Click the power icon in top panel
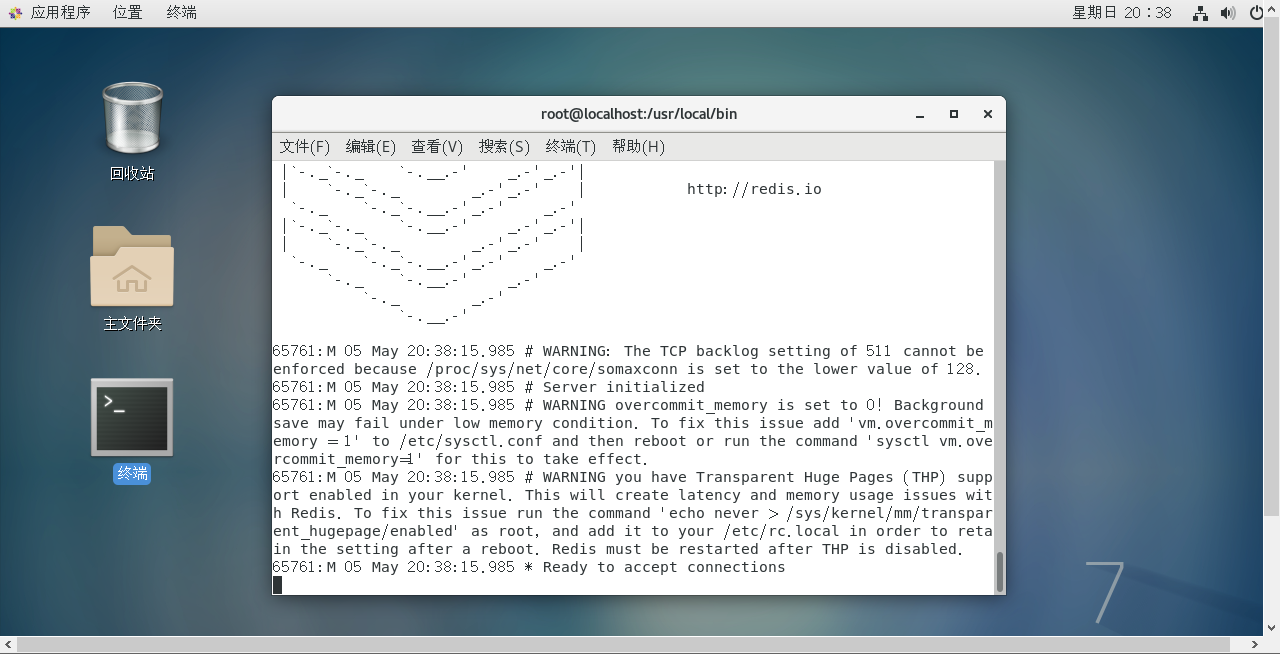This screenshot has width=1280, height=654. tap(1258, 13)
